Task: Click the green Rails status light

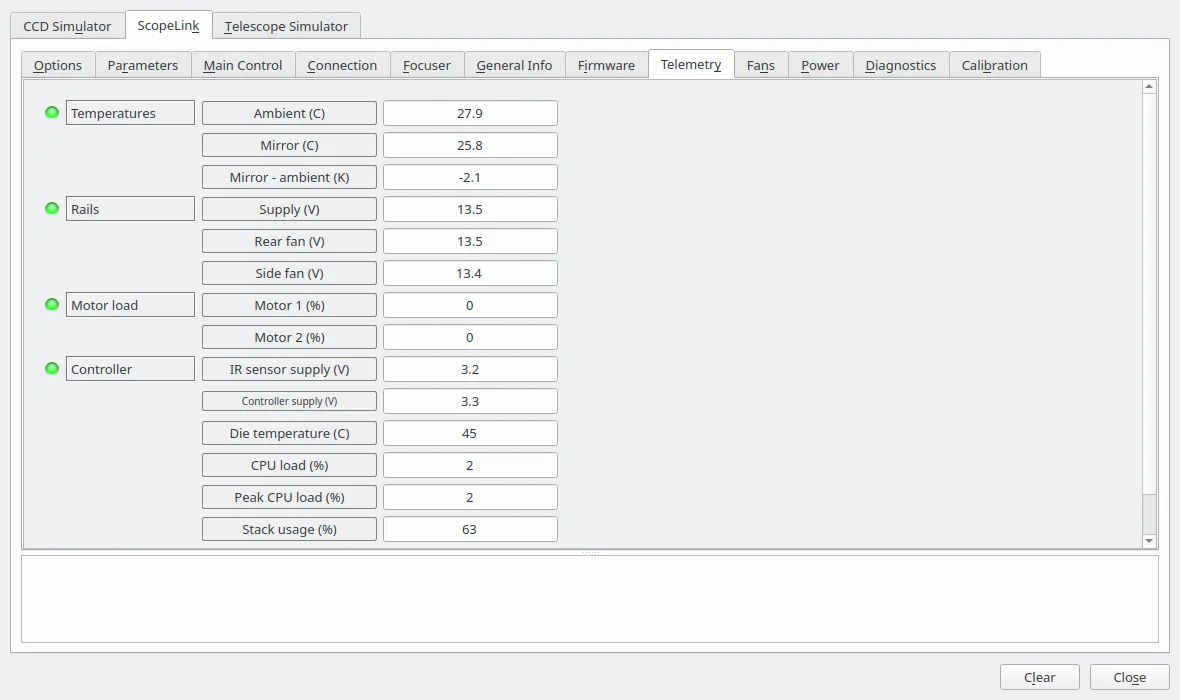Action: pyautogui.click(x=52, y=208)
